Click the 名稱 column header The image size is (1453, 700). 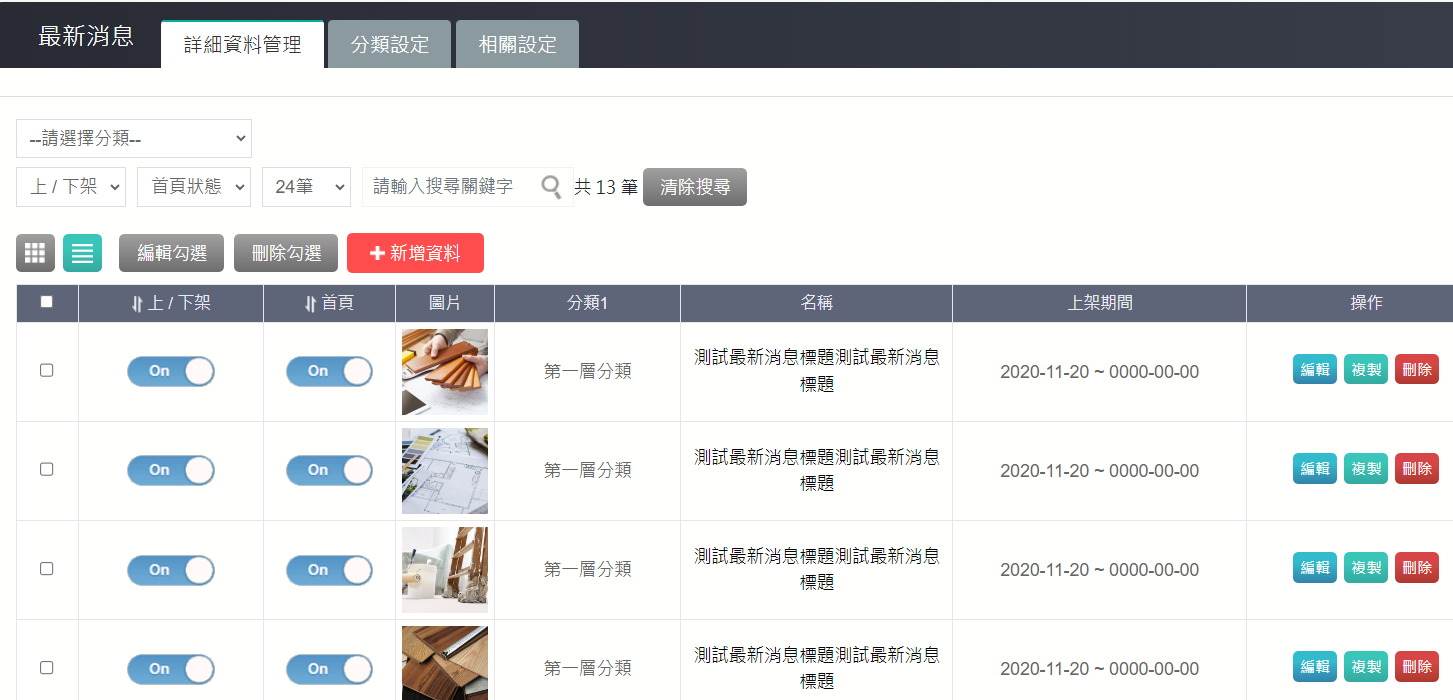point(817,303)
